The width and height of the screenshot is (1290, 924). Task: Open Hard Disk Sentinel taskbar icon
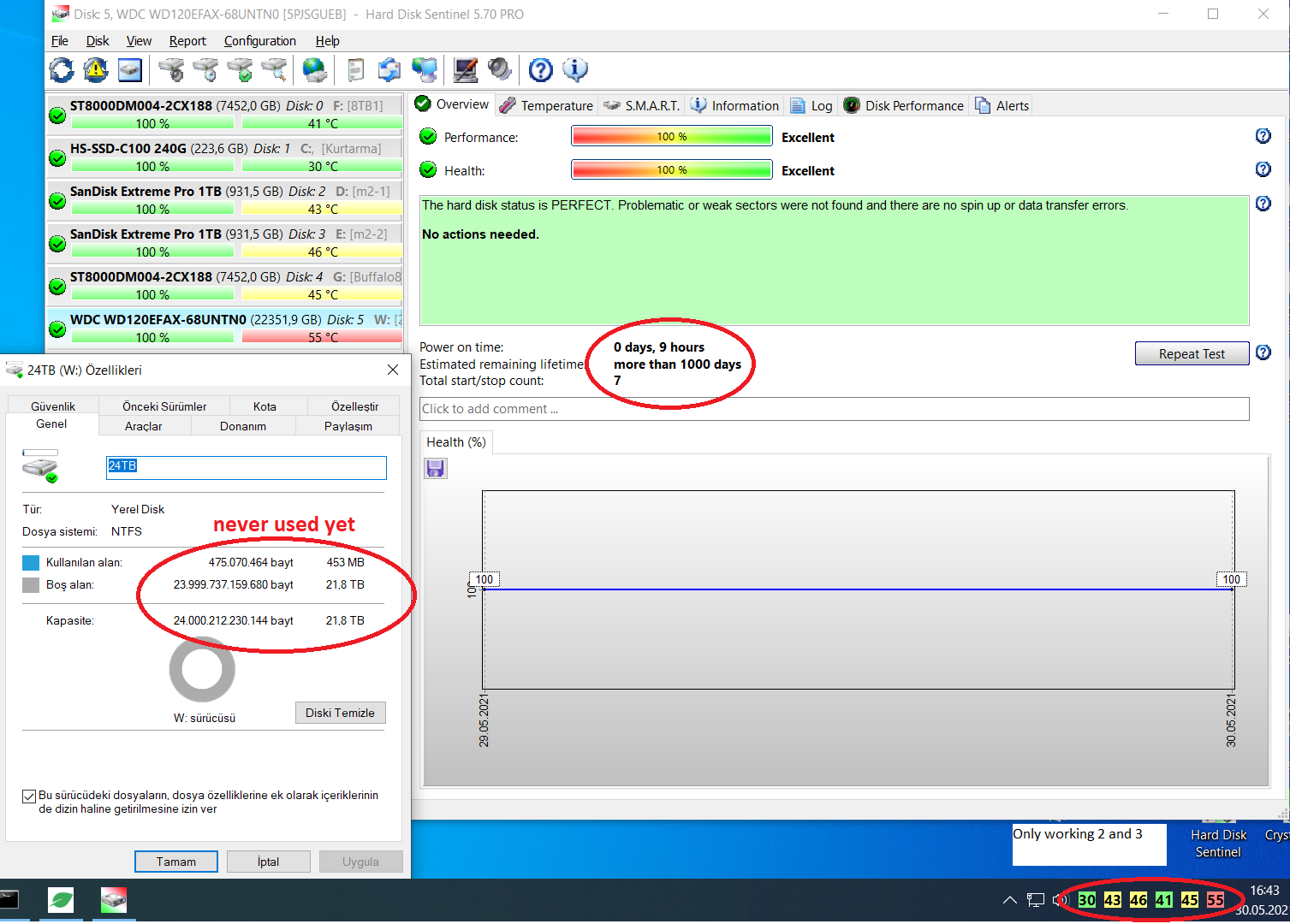click(x=113, y=900)
